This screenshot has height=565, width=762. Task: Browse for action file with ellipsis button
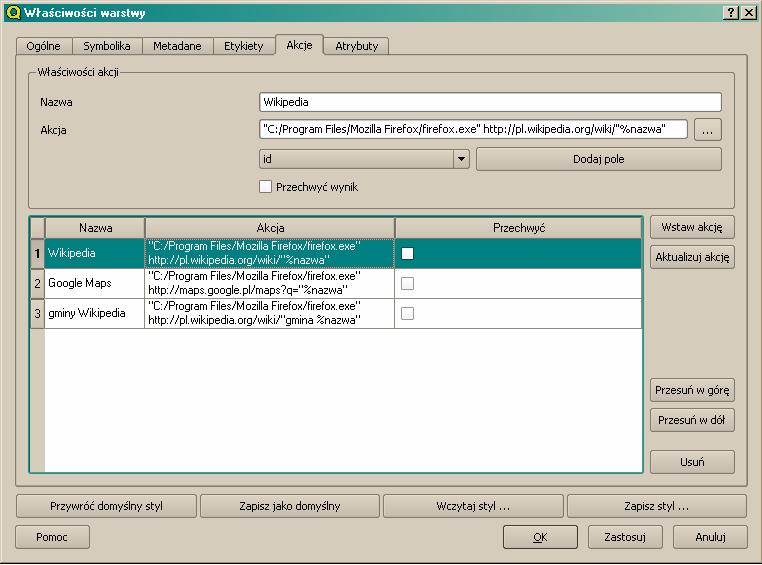[708, 130]
